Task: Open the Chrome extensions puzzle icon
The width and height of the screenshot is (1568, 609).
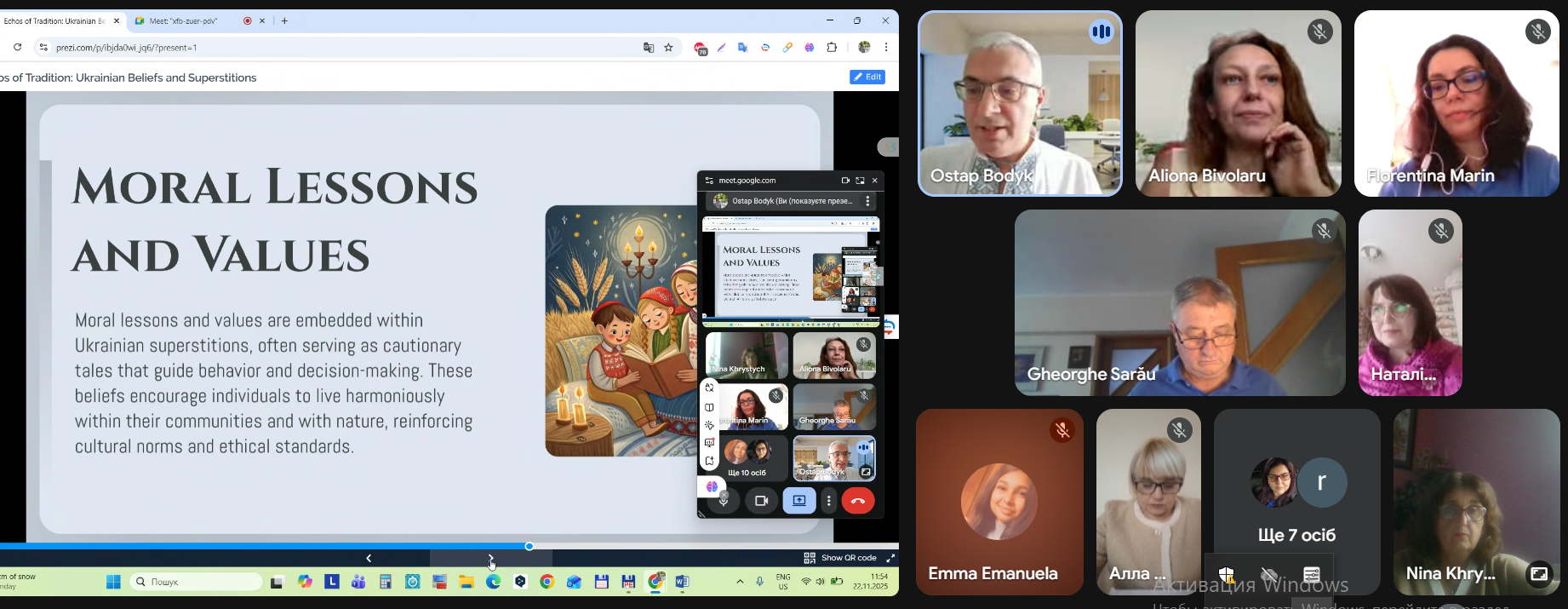Action: point(833,48)
